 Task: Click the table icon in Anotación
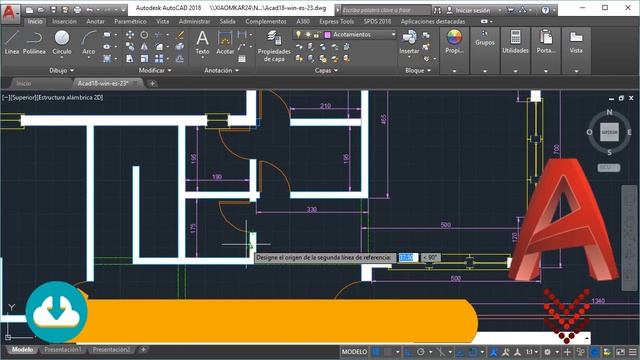point(242,59)
